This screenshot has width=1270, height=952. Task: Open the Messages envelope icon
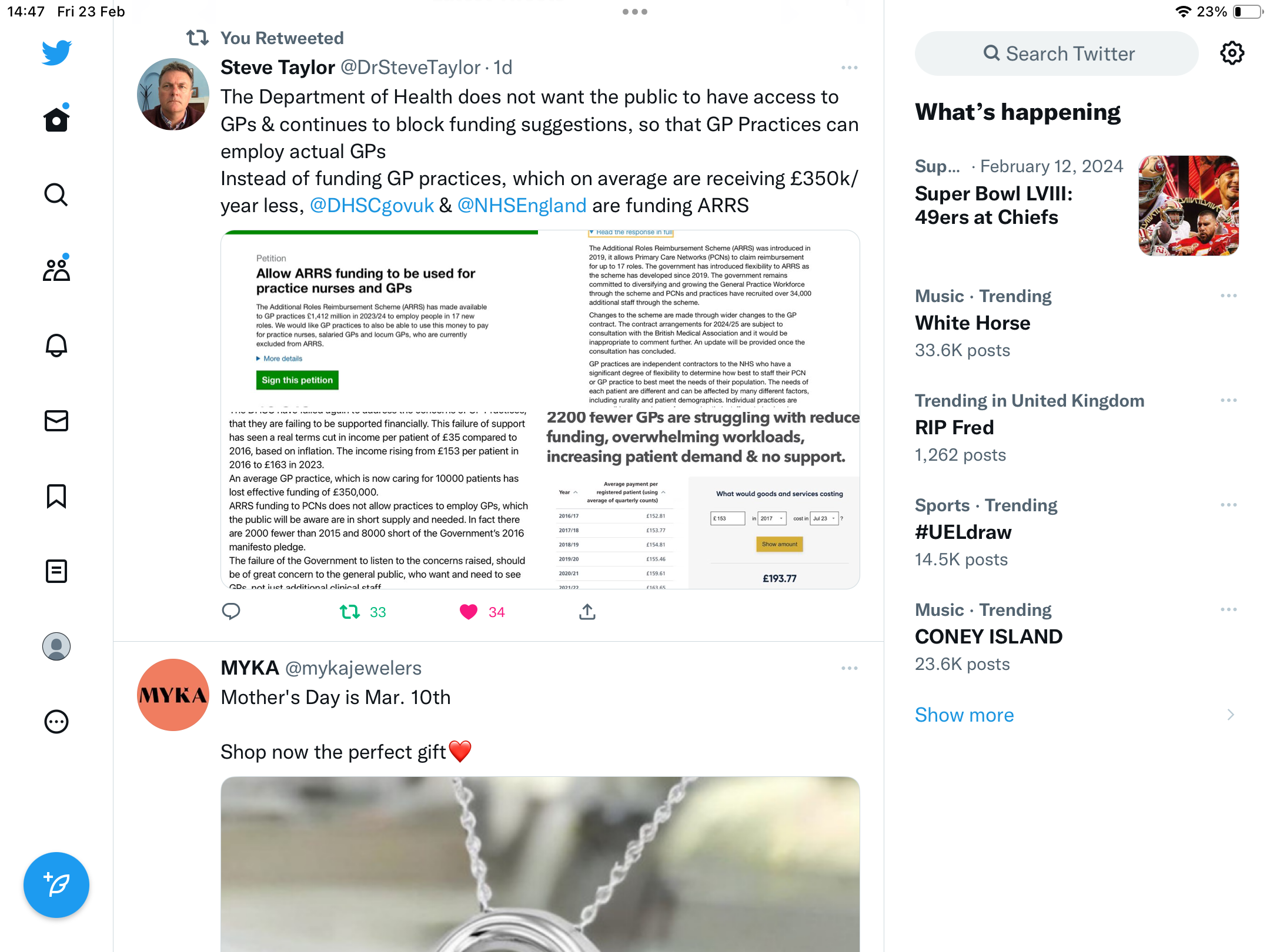coord(56,421)
